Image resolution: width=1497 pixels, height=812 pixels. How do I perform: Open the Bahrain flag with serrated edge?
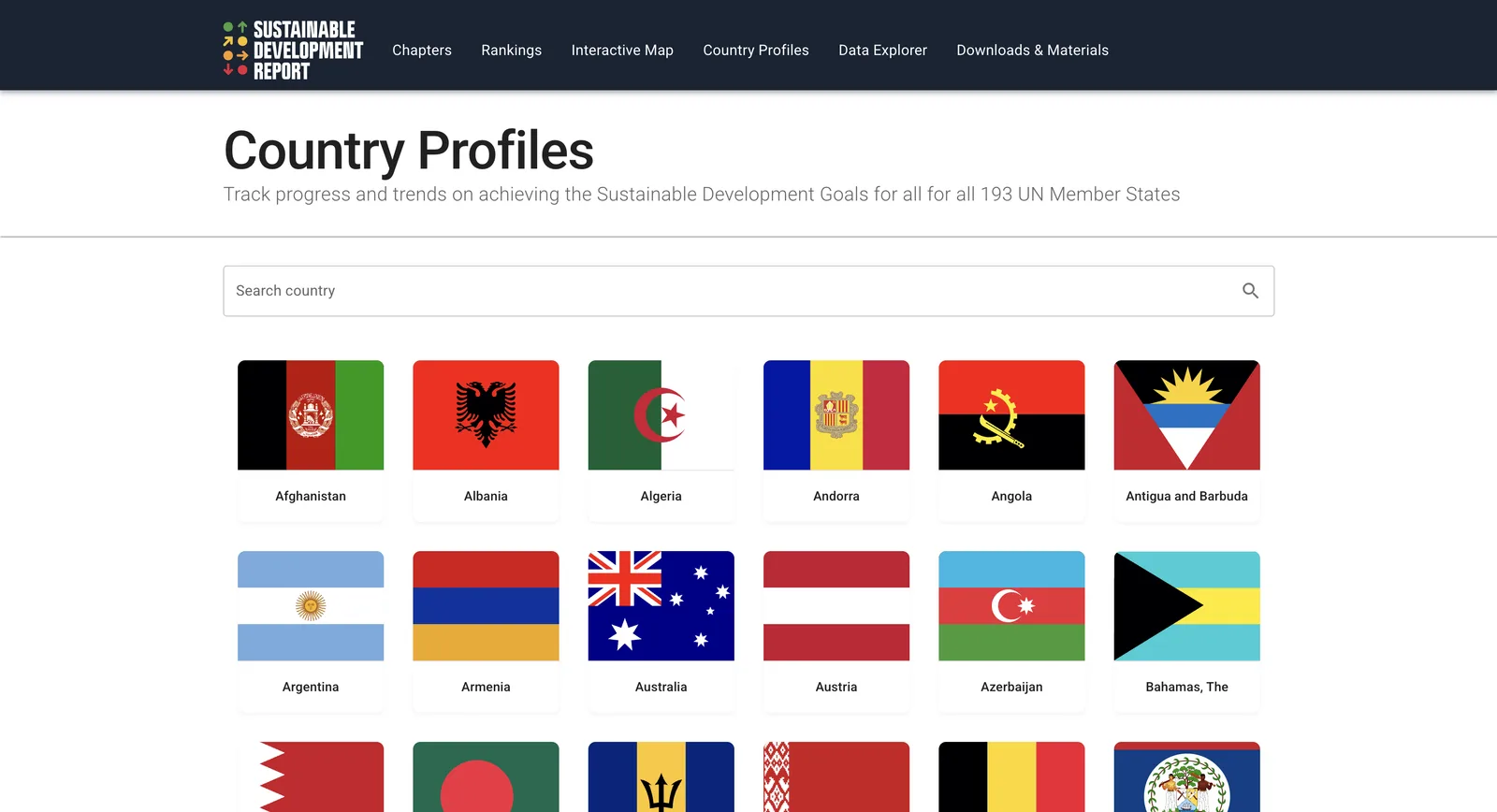(311, 777)
